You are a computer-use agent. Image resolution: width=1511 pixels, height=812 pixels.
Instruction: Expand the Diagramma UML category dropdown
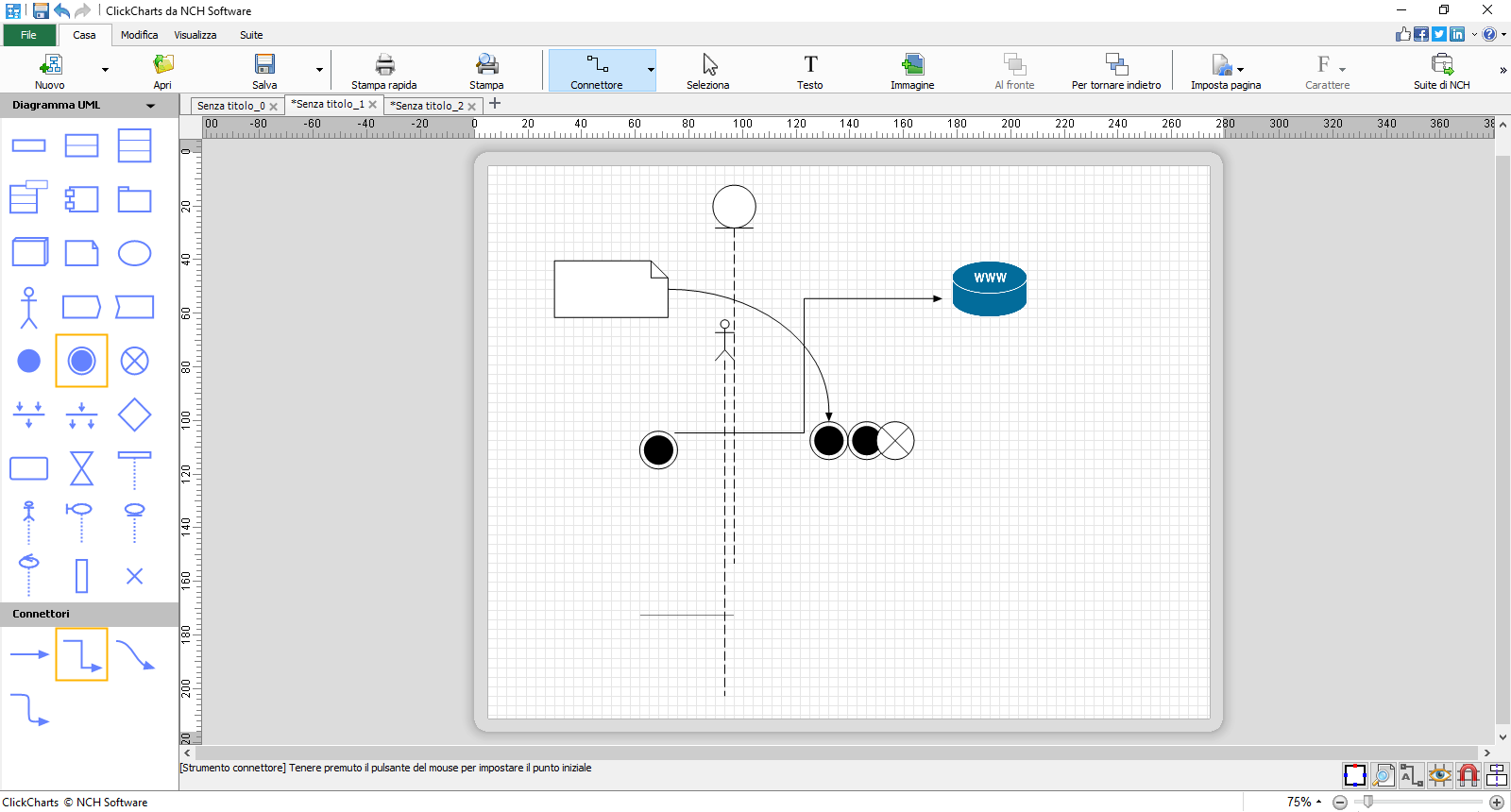150,106
